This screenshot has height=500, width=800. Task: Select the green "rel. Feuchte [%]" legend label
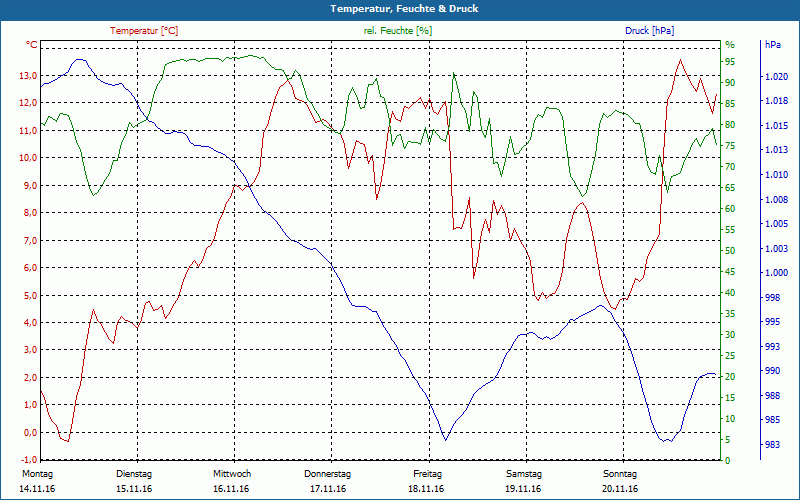[x=398, y=31]
